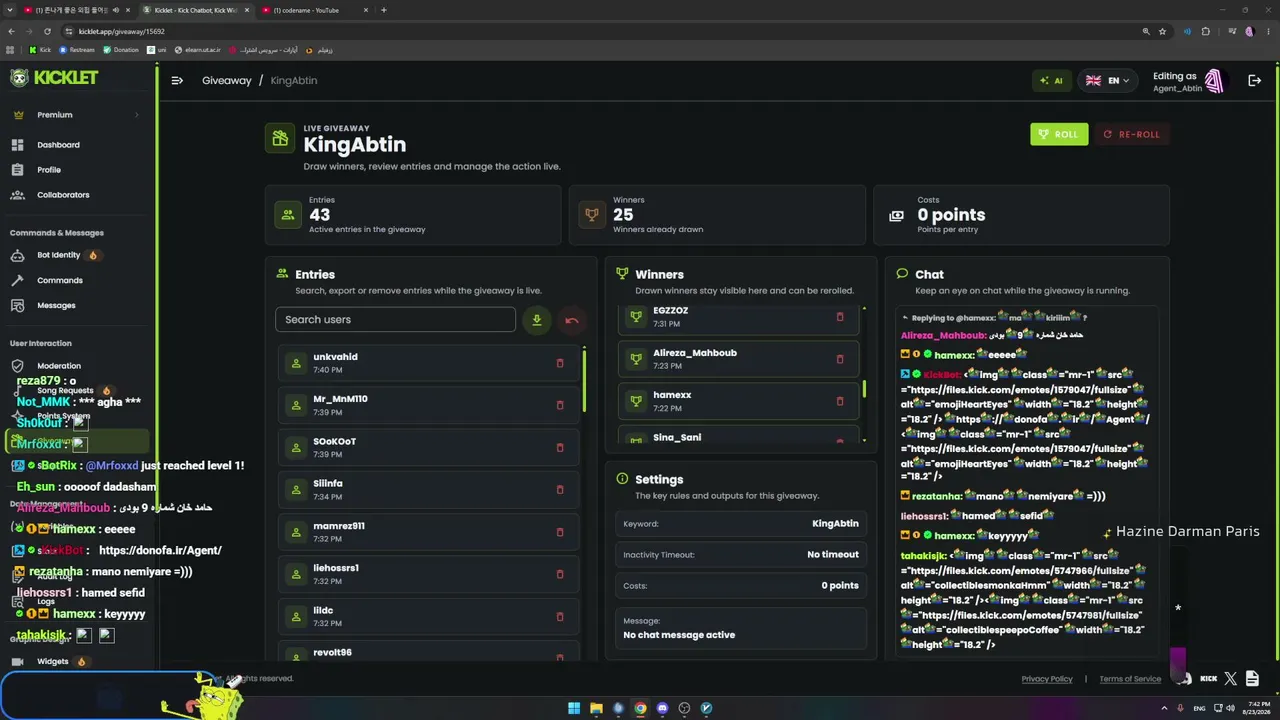Open Discord from the taskbar
The width and height of the screenshot is (1280, 720).
click(x=662, y=708)
